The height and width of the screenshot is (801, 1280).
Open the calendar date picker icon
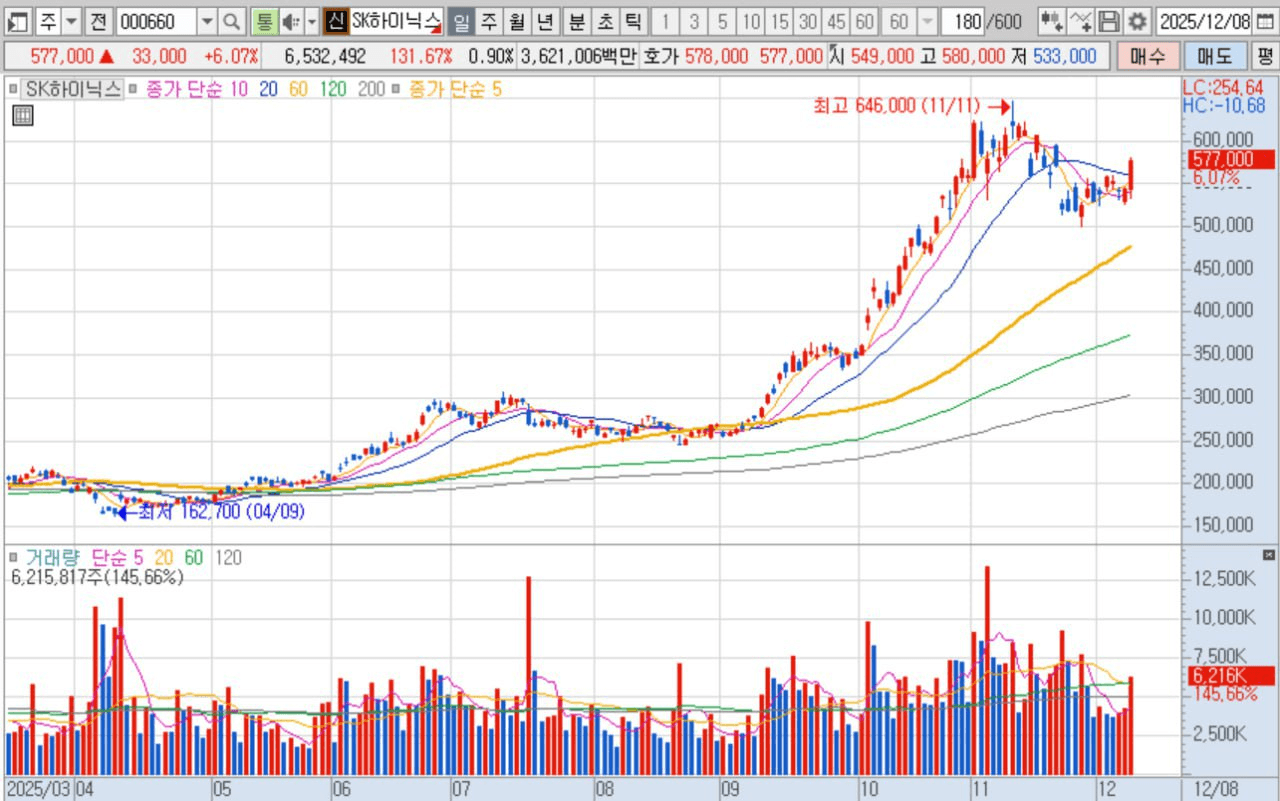tap(1265, 21)
